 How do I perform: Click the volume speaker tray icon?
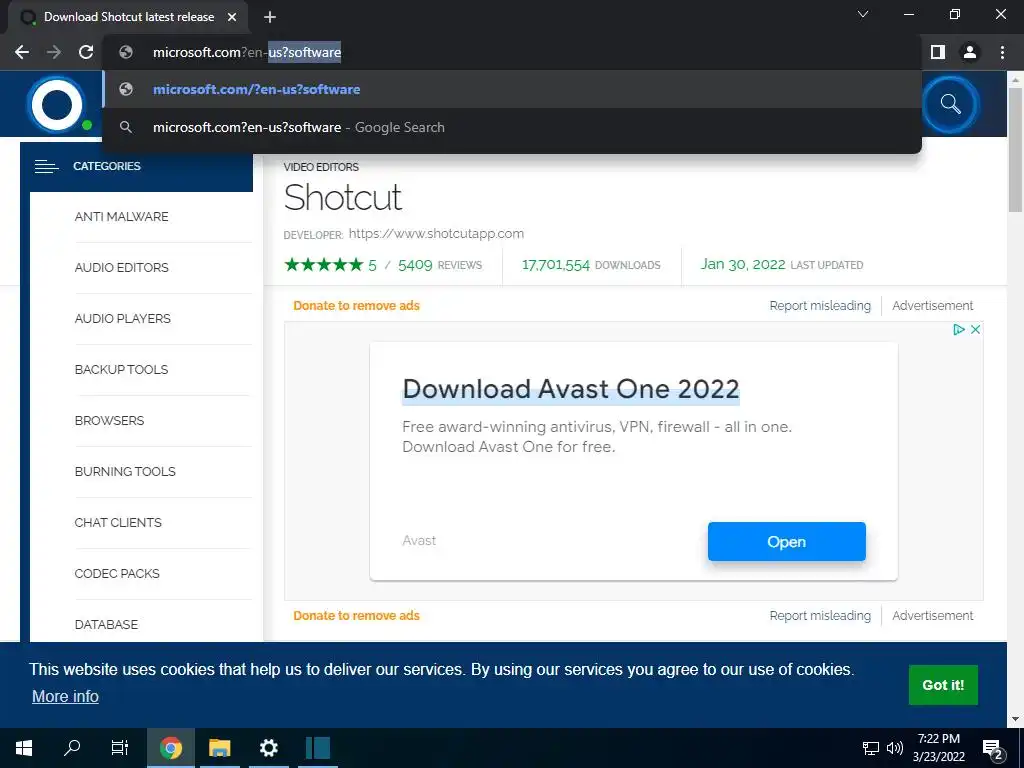(895, 748)
